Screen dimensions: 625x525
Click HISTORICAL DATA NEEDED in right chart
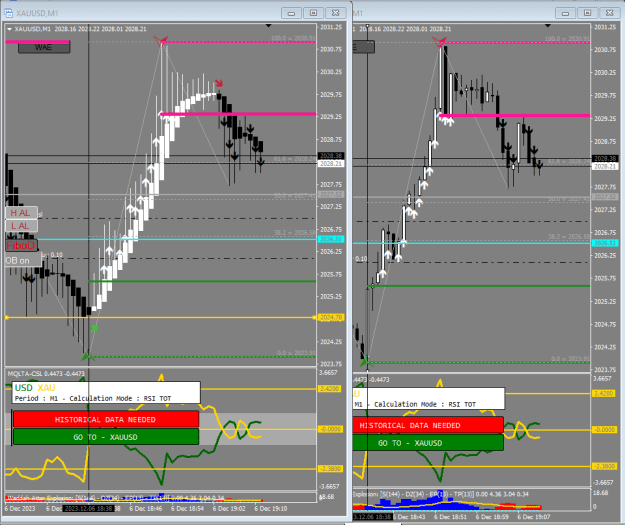point(428,425)
